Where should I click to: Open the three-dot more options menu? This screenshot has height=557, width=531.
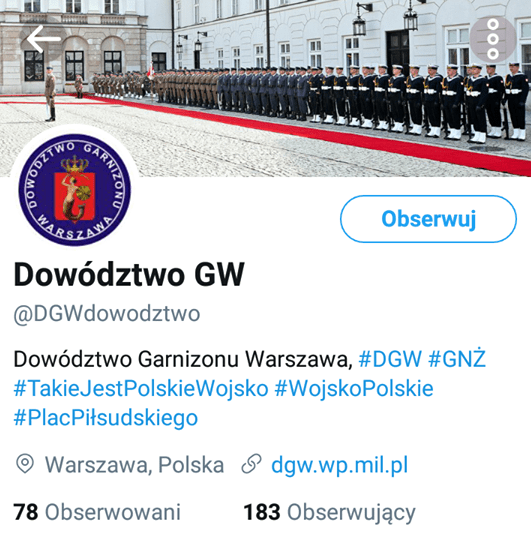[493, 39]
